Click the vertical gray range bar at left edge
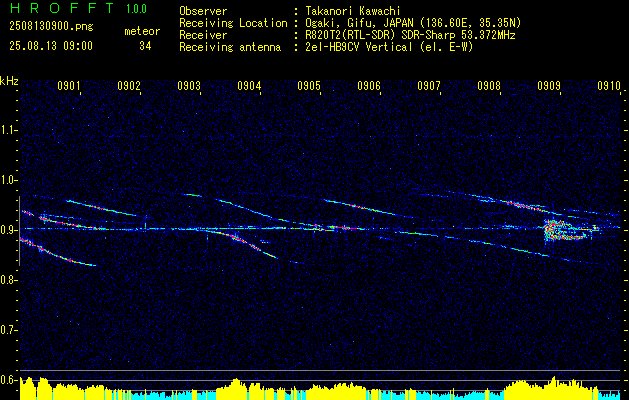The height and width of the screenshot is (400, 629). [19, 231]
